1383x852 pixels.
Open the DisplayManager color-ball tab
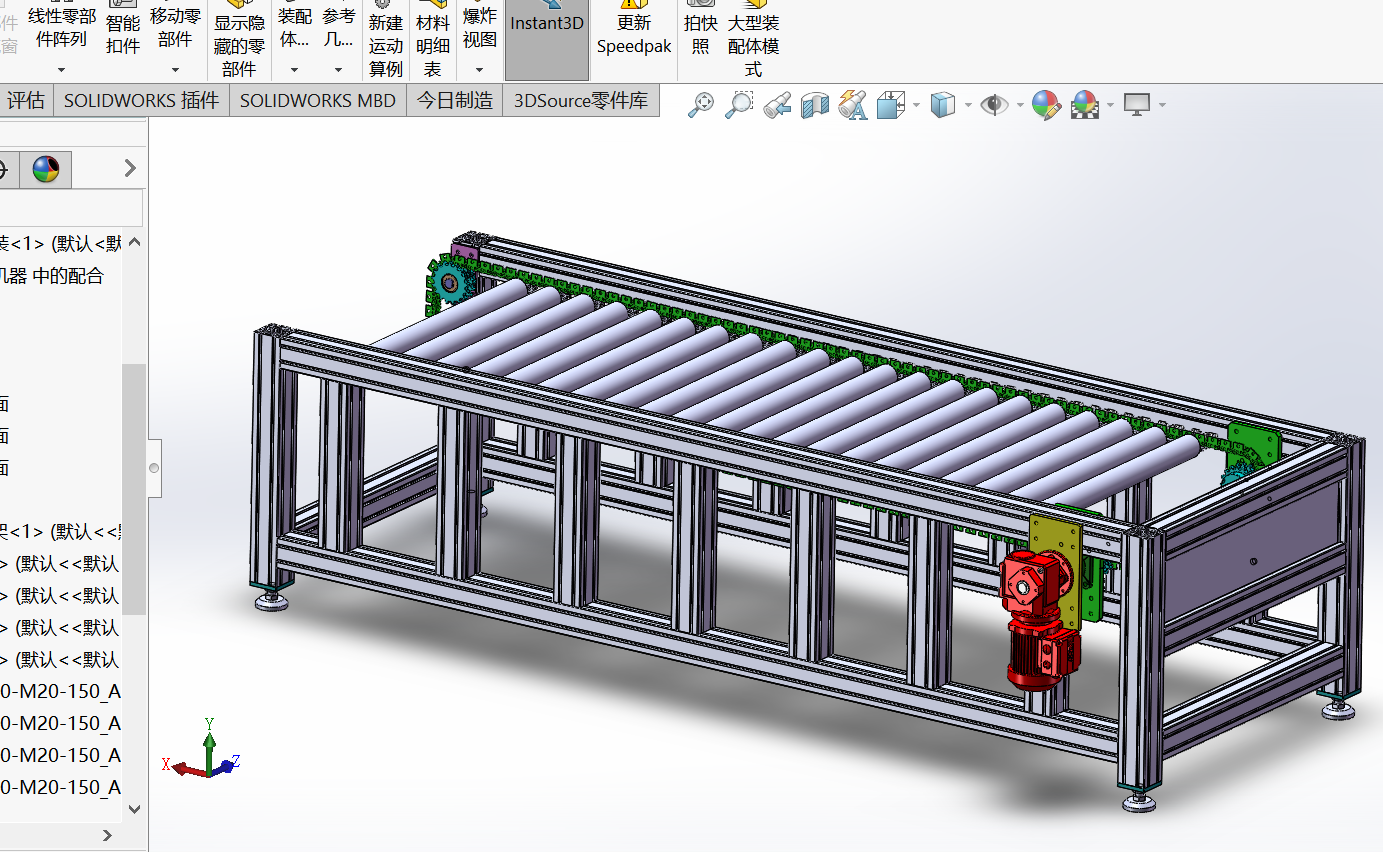(x=46, y=168)
